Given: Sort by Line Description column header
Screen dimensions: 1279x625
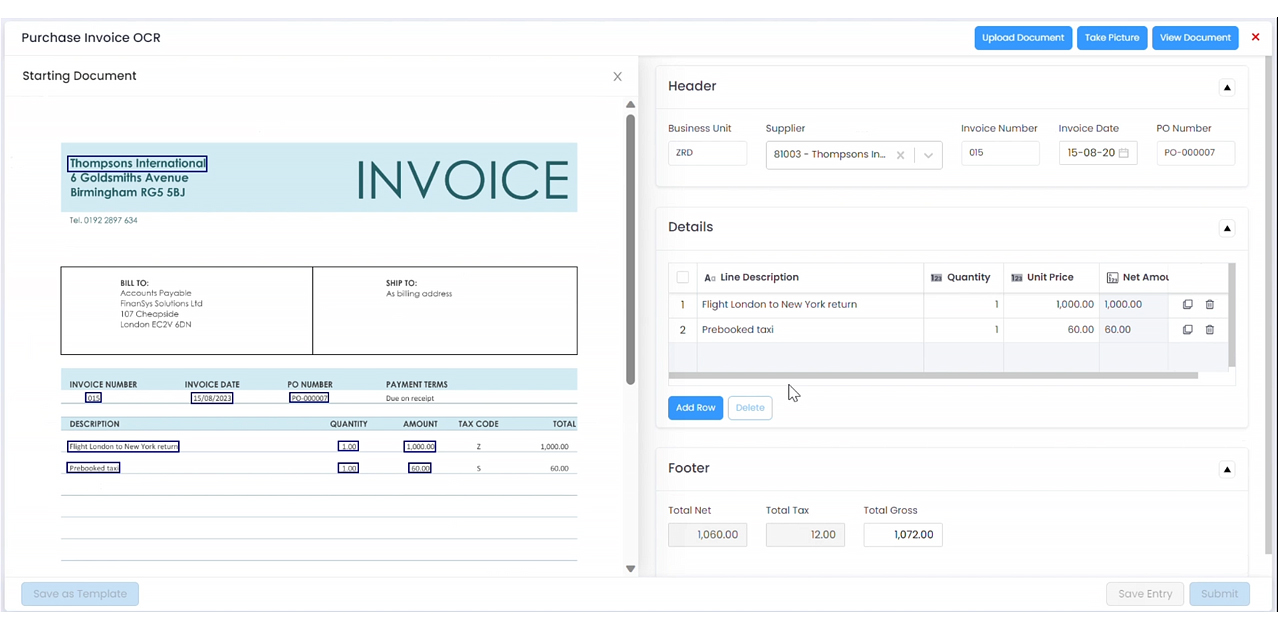Looking at the screenshot, I should tap(759, 277).
